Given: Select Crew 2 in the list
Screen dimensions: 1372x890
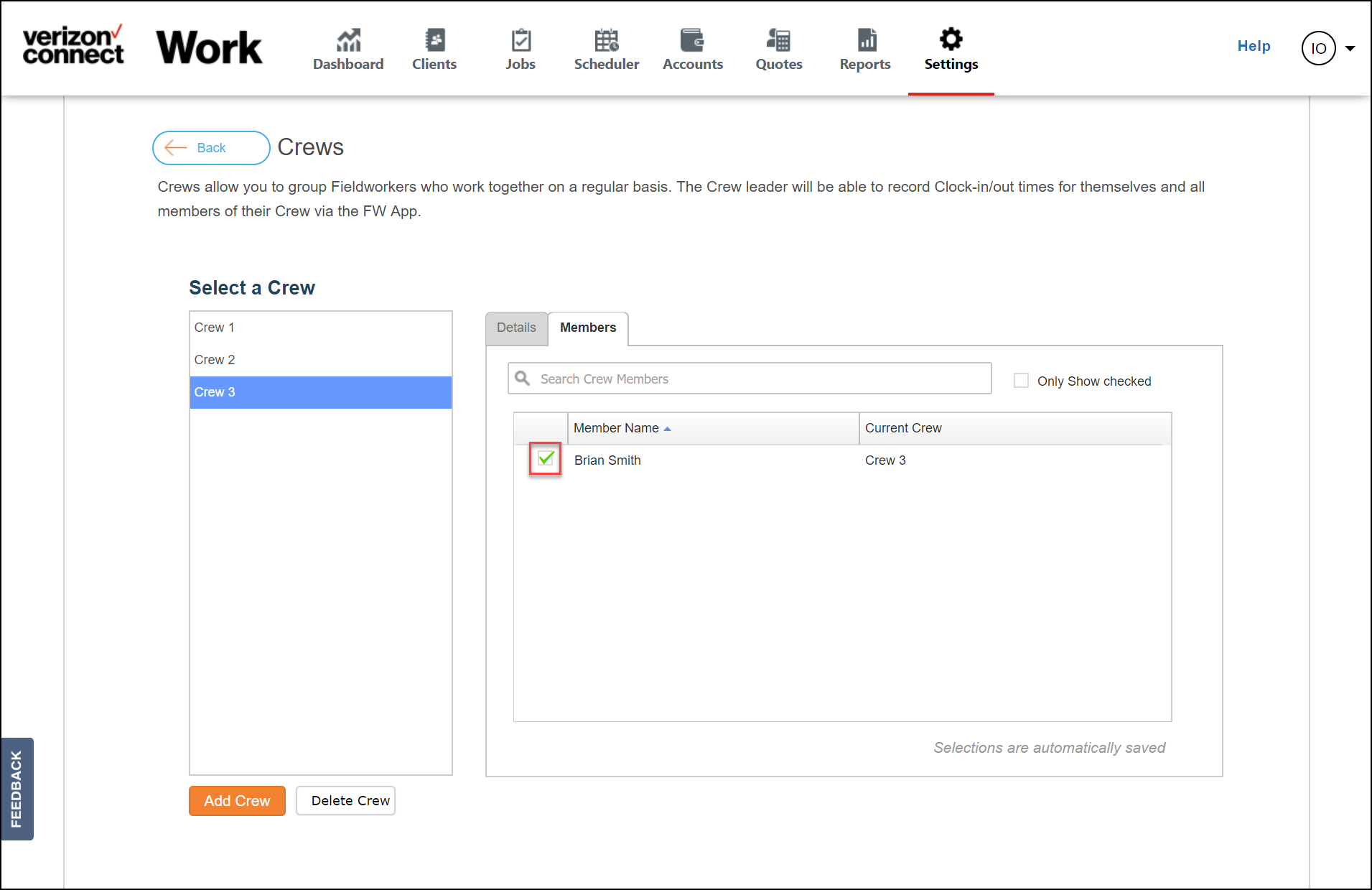Looking at the screenshot, I should 320,360.
